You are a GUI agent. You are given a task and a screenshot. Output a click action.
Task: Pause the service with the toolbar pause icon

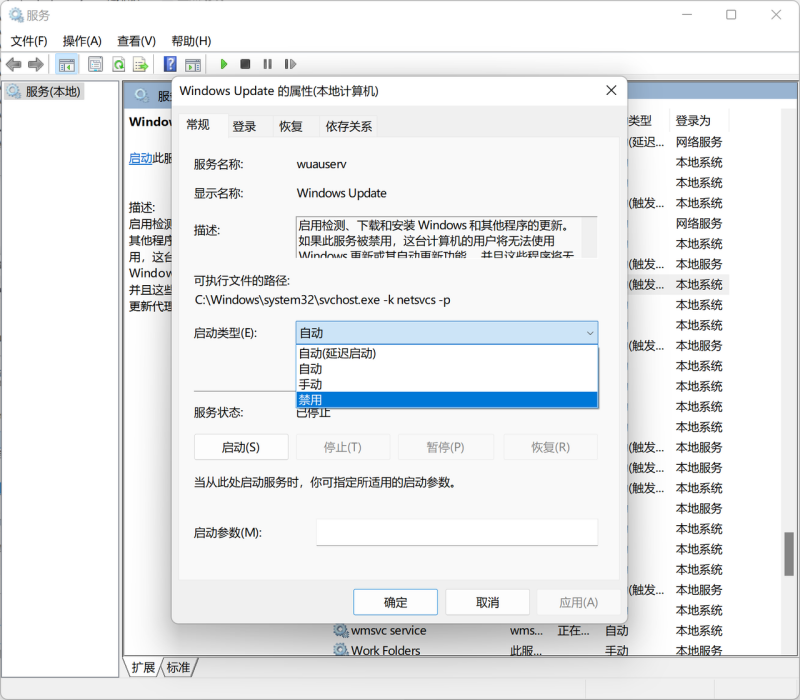click(267, 64)
